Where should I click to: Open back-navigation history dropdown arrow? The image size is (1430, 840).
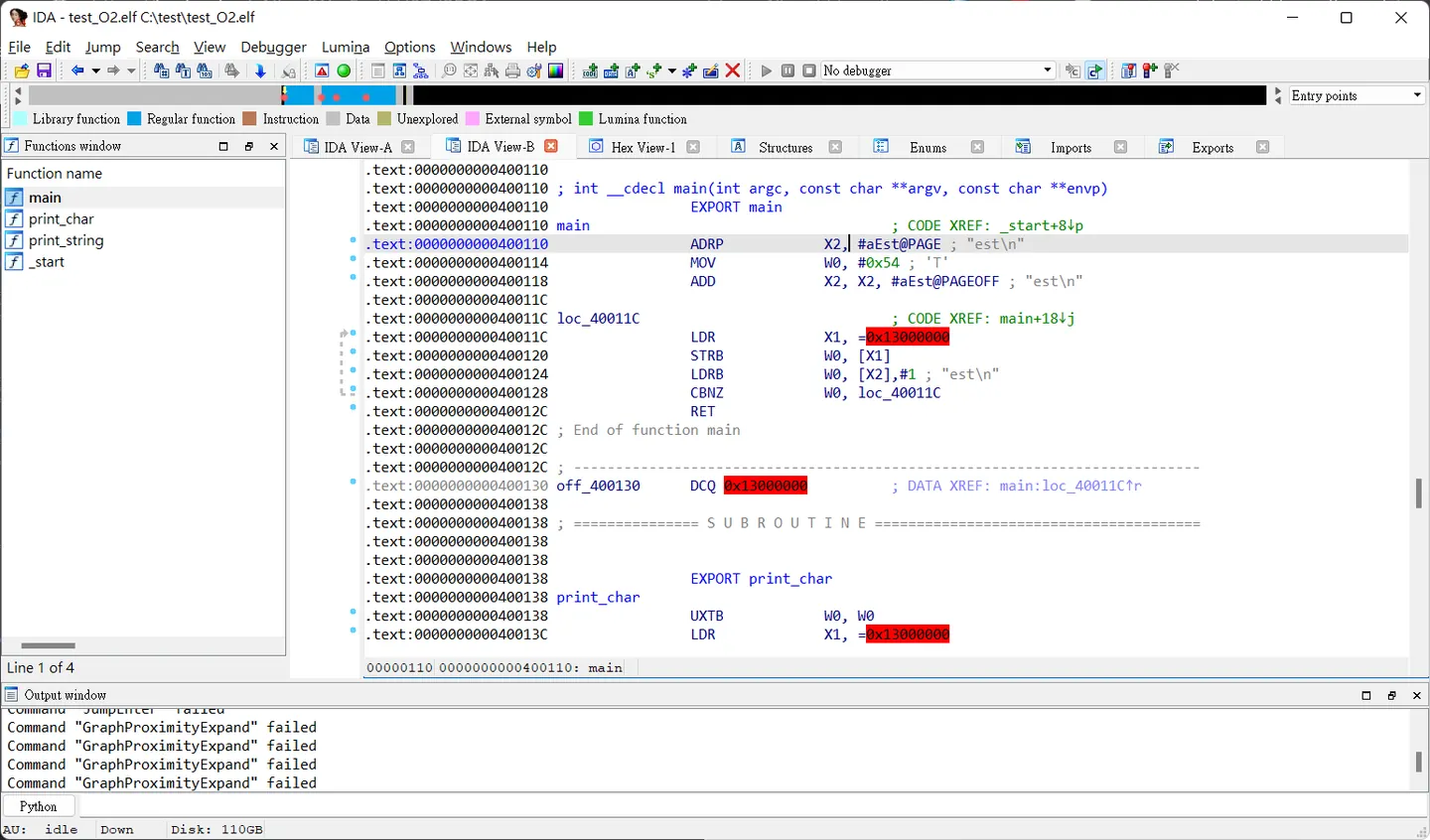95,70
